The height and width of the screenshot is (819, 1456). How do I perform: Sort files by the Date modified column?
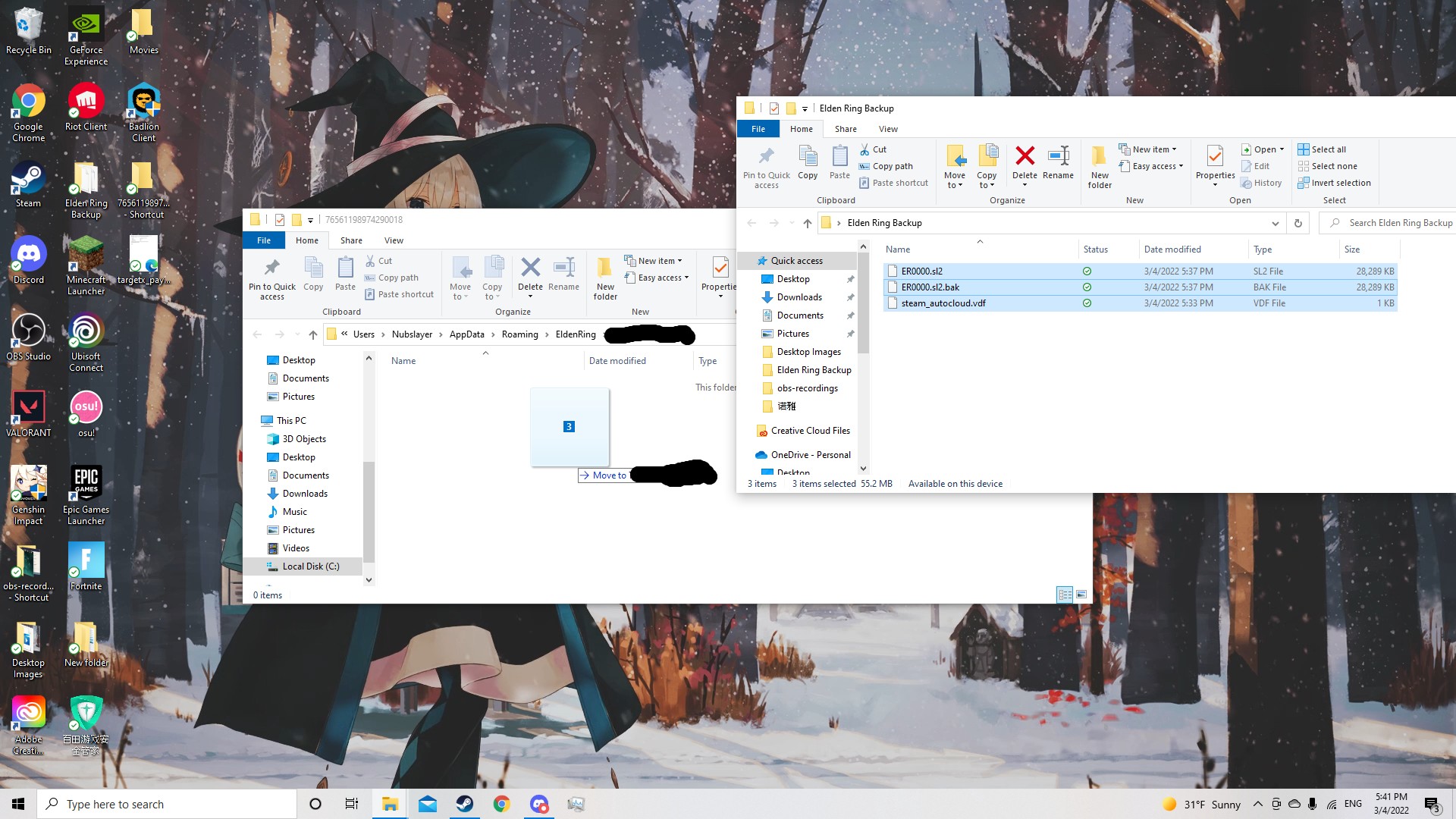1172,249
